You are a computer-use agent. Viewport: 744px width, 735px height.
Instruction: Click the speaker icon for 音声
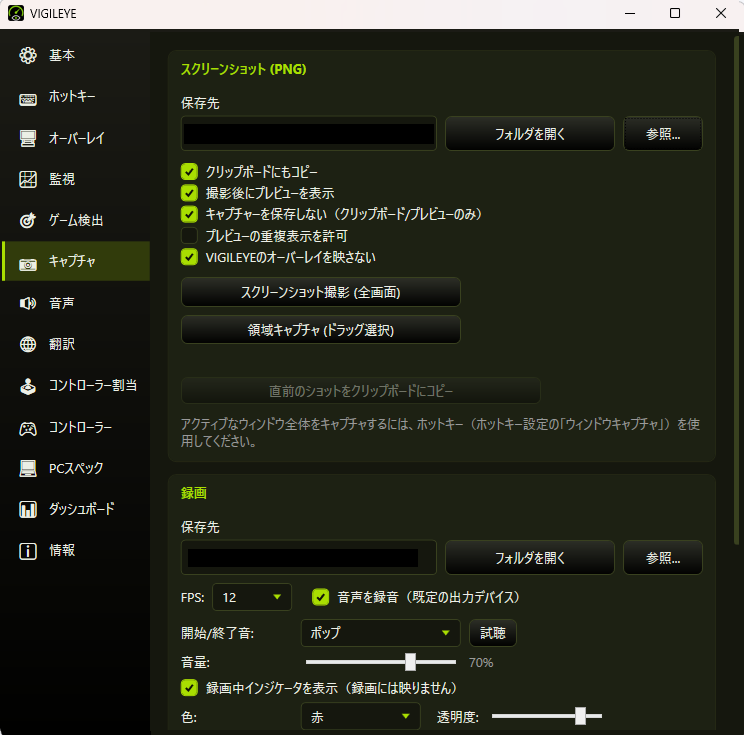(x=28, y=303)
